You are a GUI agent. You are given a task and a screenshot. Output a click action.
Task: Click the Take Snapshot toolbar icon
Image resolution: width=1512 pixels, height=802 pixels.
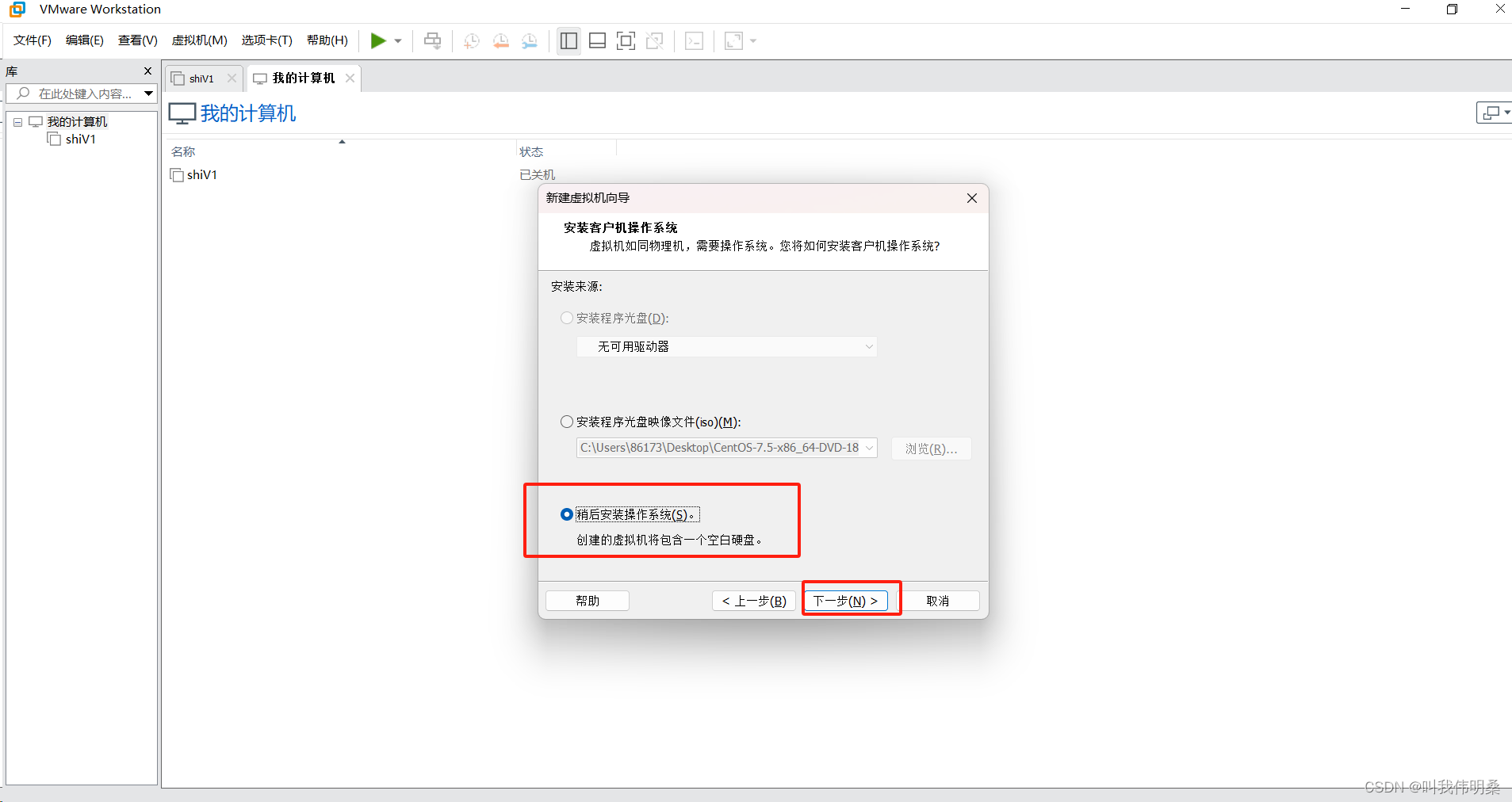point(472,41)
